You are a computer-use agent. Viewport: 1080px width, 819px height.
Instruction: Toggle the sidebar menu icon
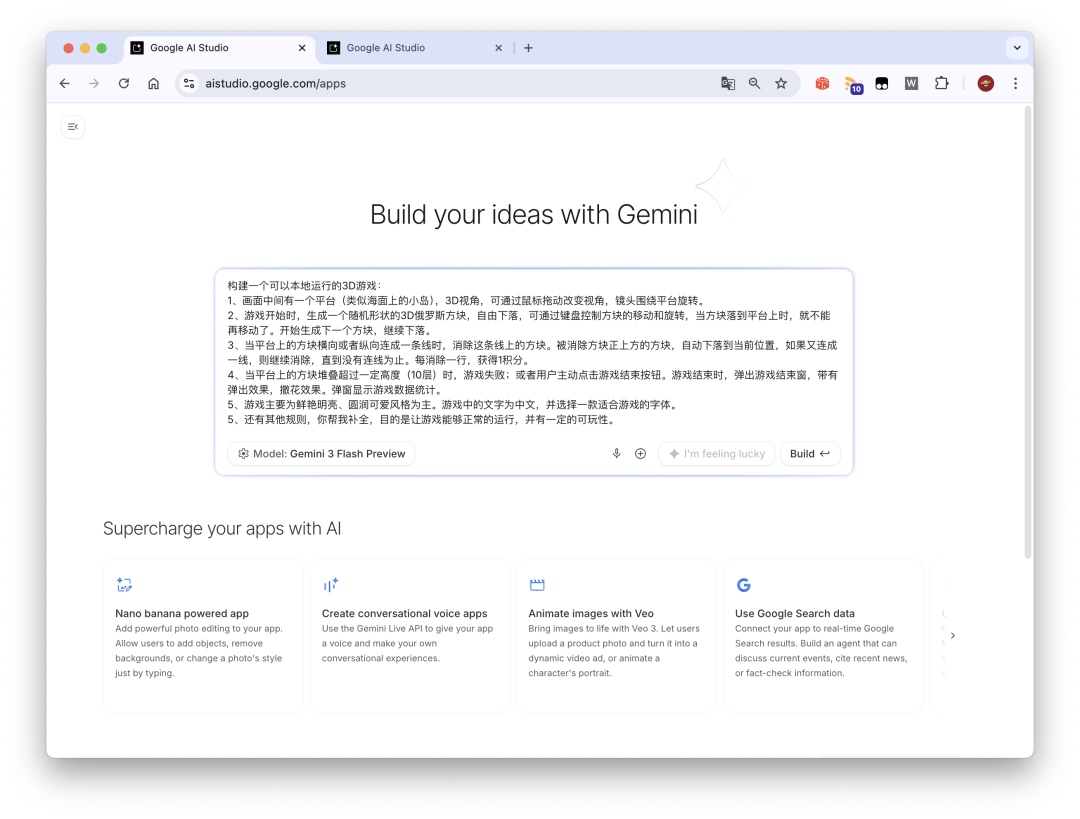(73, 127)
